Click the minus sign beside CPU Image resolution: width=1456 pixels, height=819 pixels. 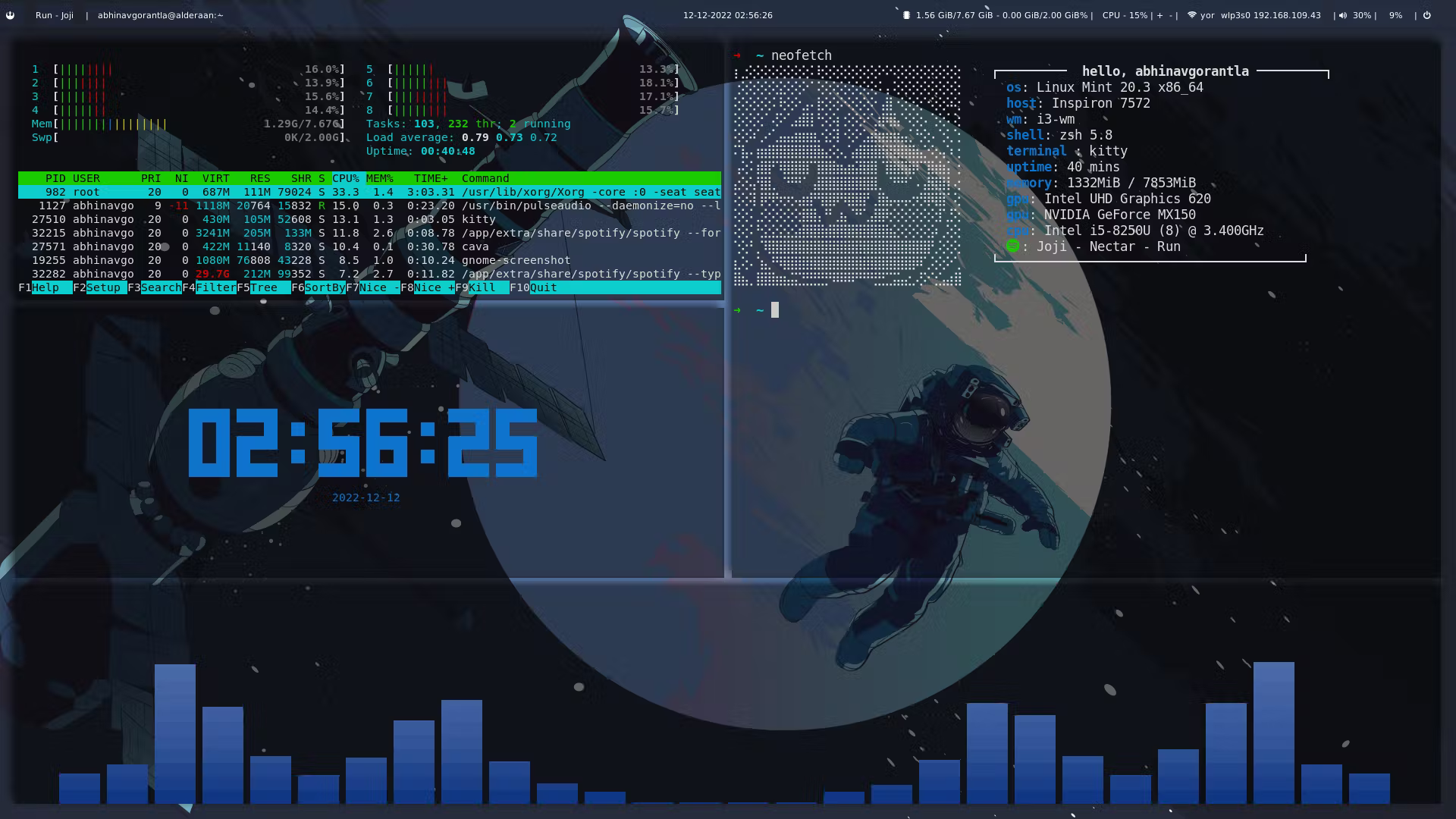[x=1171, y=15]
